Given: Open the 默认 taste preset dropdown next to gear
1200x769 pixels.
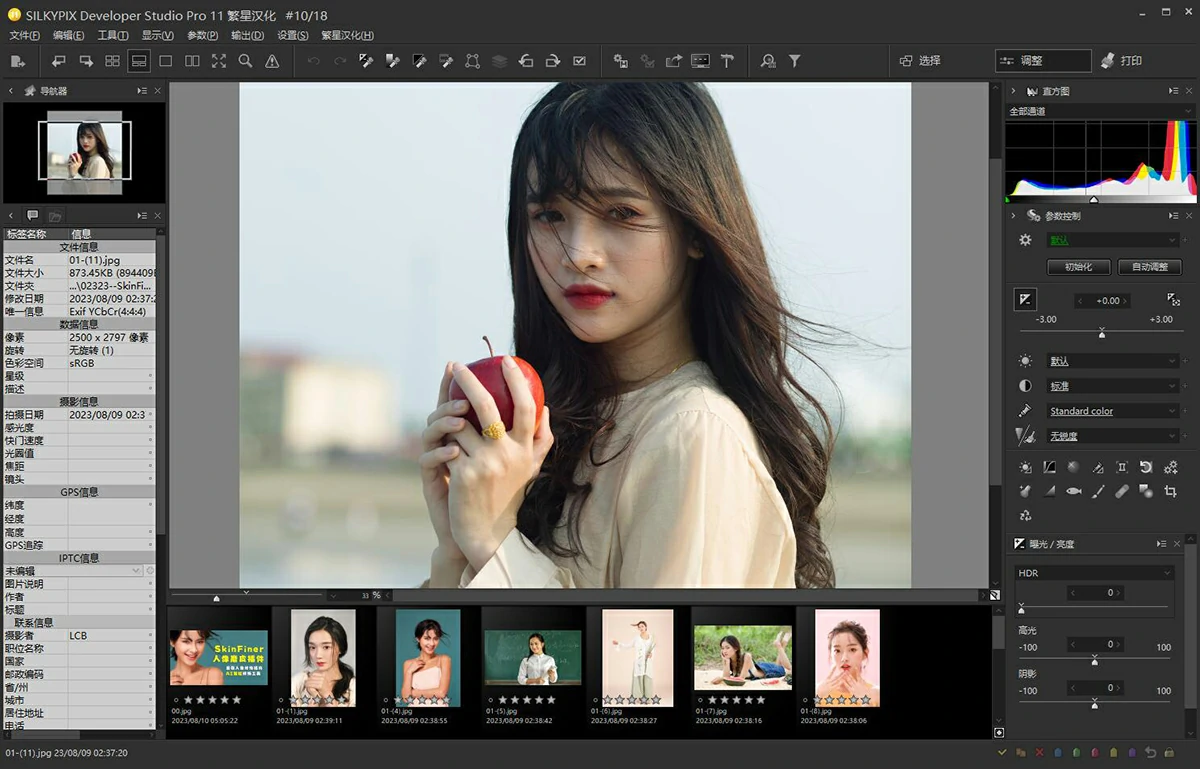Looking at the screenshot, I should click(1113, 240).
